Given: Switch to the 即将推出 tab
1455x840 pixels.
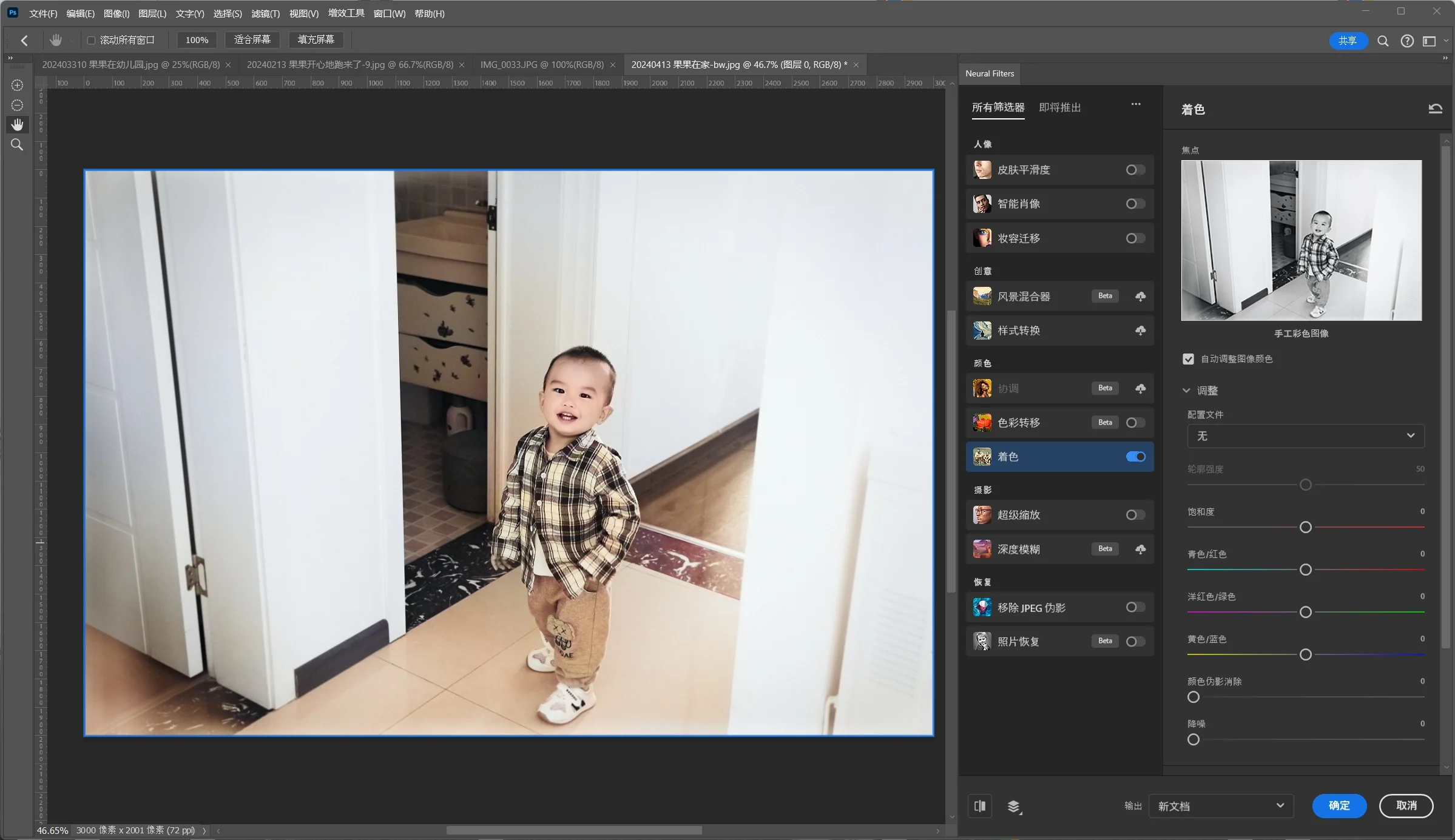Looking at the screenshot, I should tap(1061, 107).
